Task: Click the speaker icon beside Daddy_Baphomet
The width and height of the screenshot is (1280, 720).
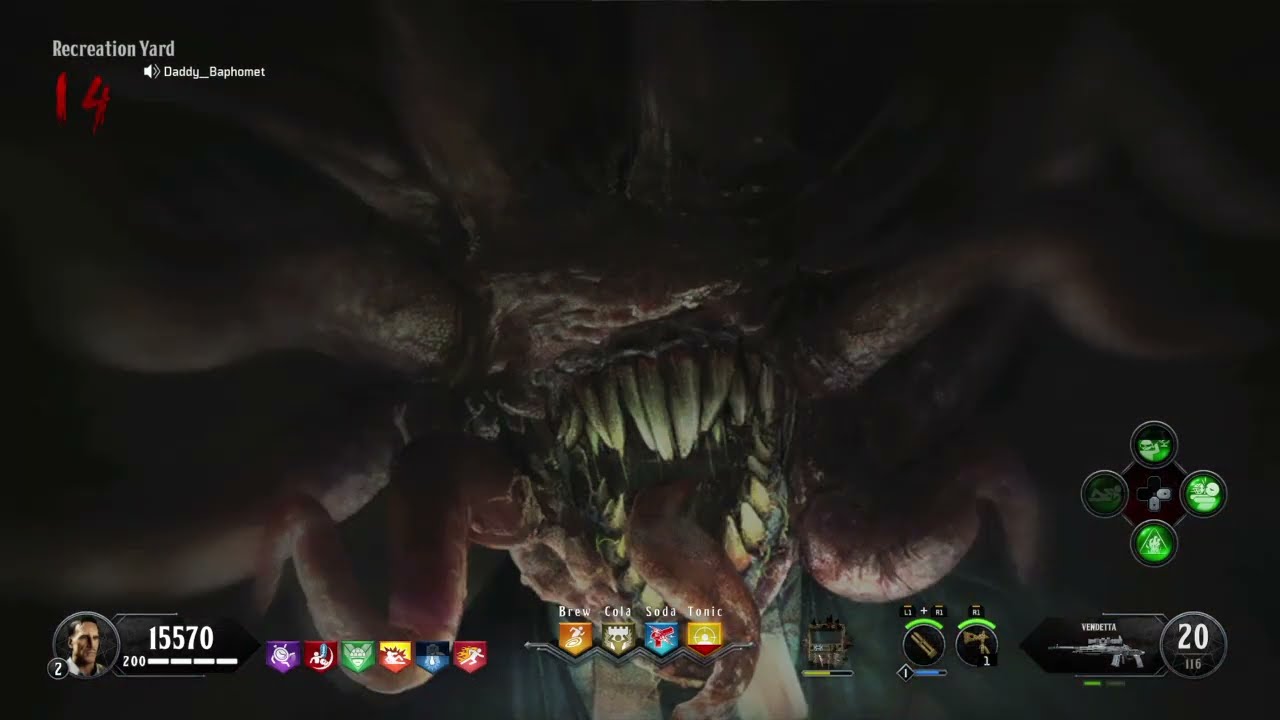Action: pyautogui.click(x=152, y=72)
